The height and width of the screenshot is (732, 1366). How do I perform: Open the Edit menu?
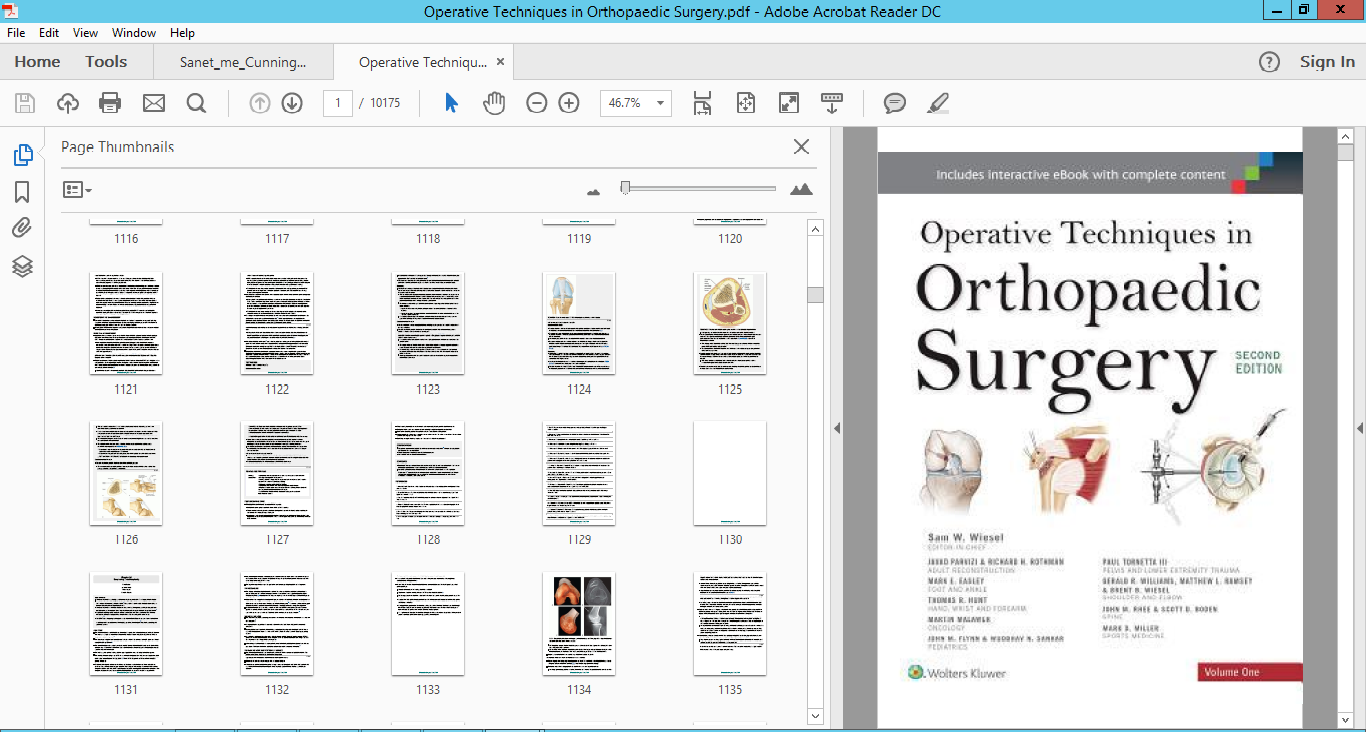tap(49, 33)
